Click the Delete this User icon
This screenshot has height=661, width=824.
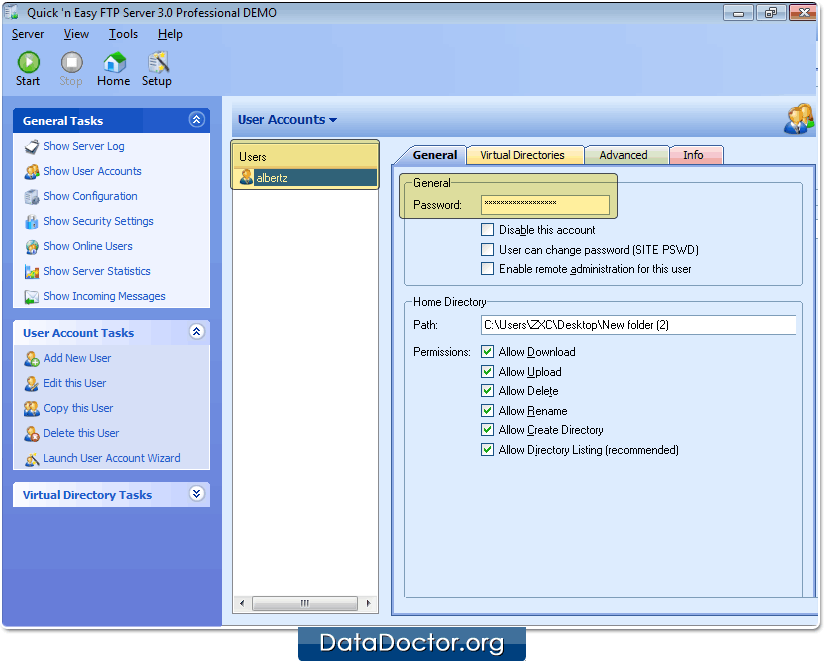[32, 434]
